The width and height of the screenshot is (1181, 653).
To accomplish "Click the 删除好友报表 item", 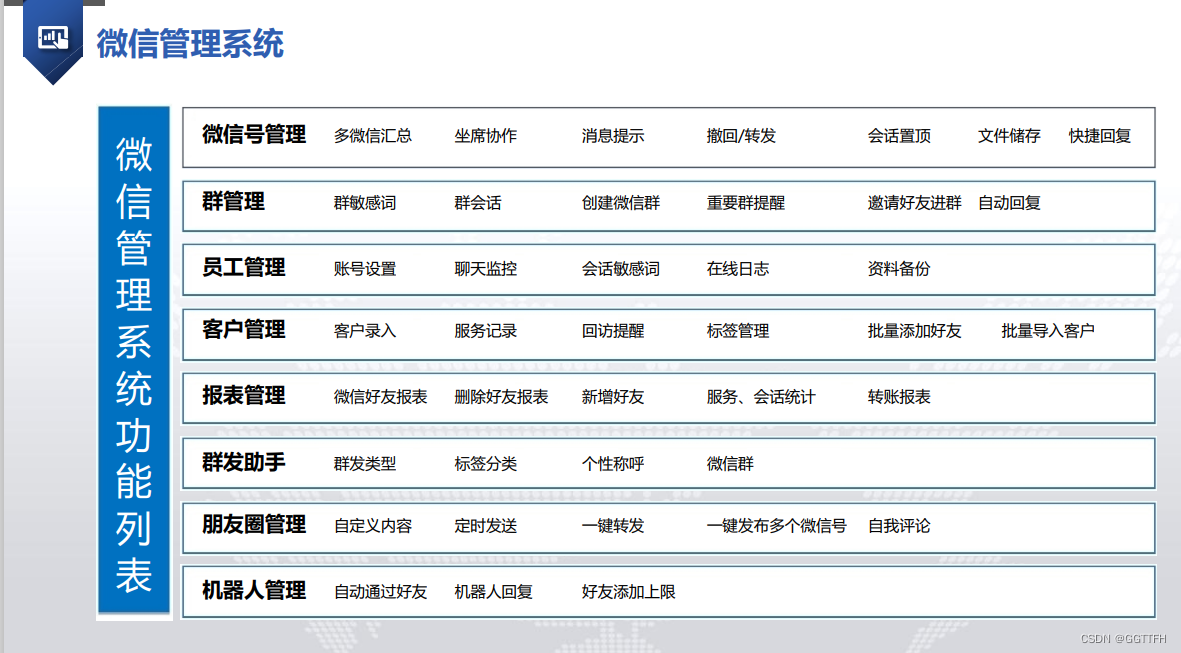I will [501, 397].
